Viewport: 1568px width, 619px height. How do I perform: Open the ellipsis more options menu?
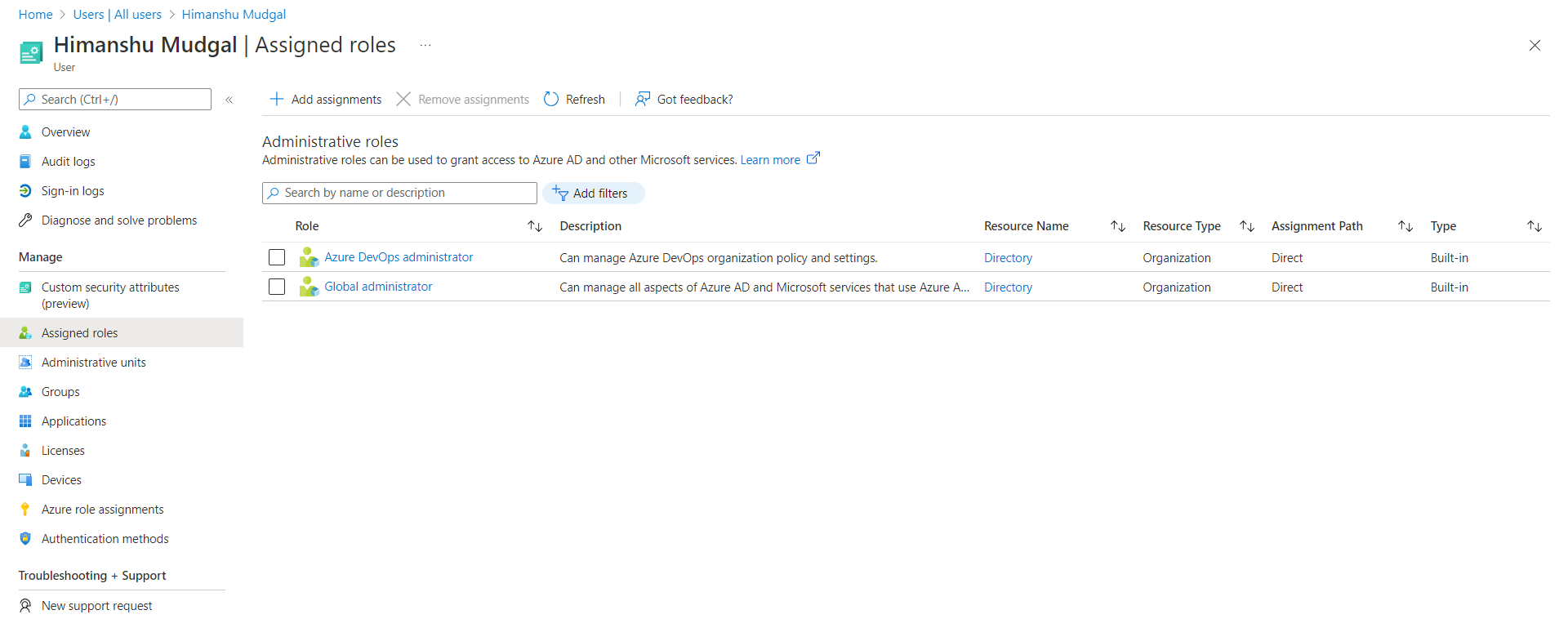coord(425,46)
